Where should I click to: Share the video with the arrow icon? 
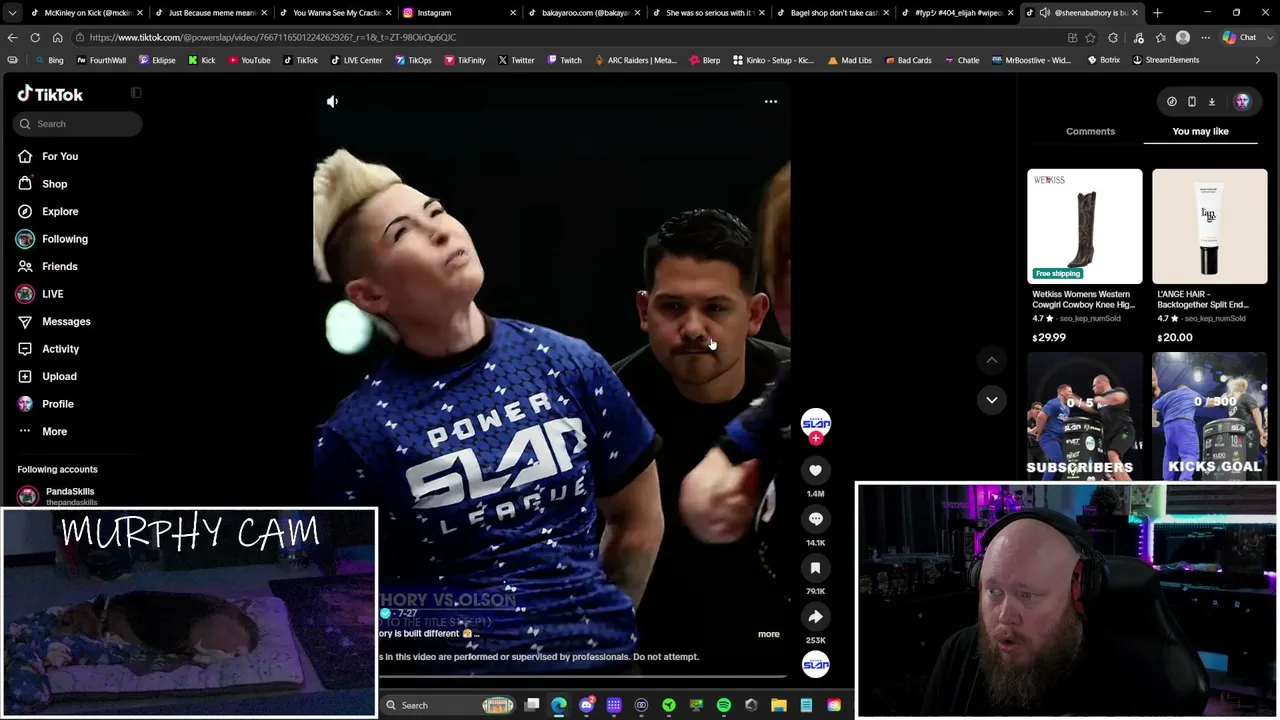point(815,617)
